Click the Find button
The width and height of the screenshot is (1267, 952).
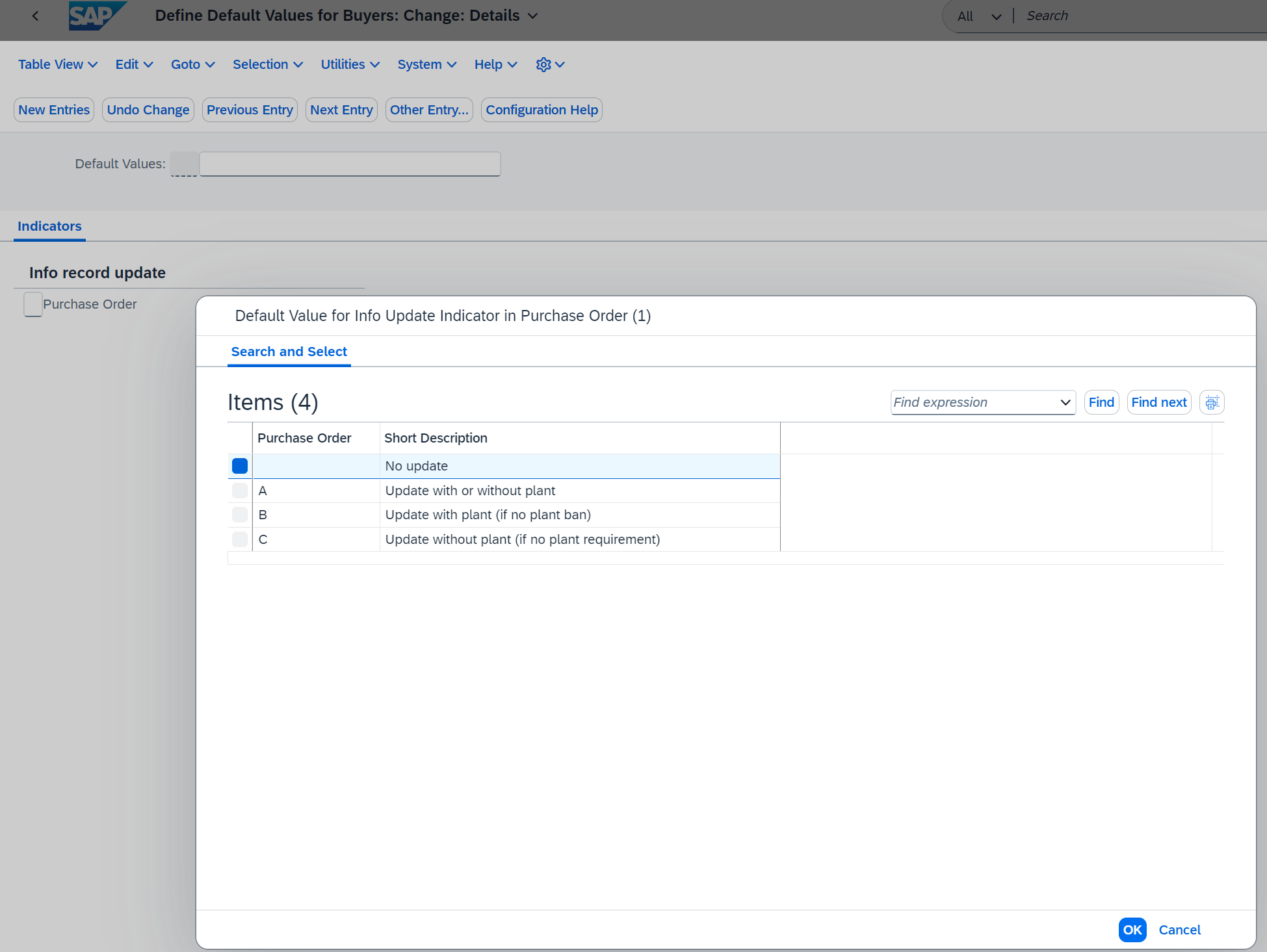1101,402
